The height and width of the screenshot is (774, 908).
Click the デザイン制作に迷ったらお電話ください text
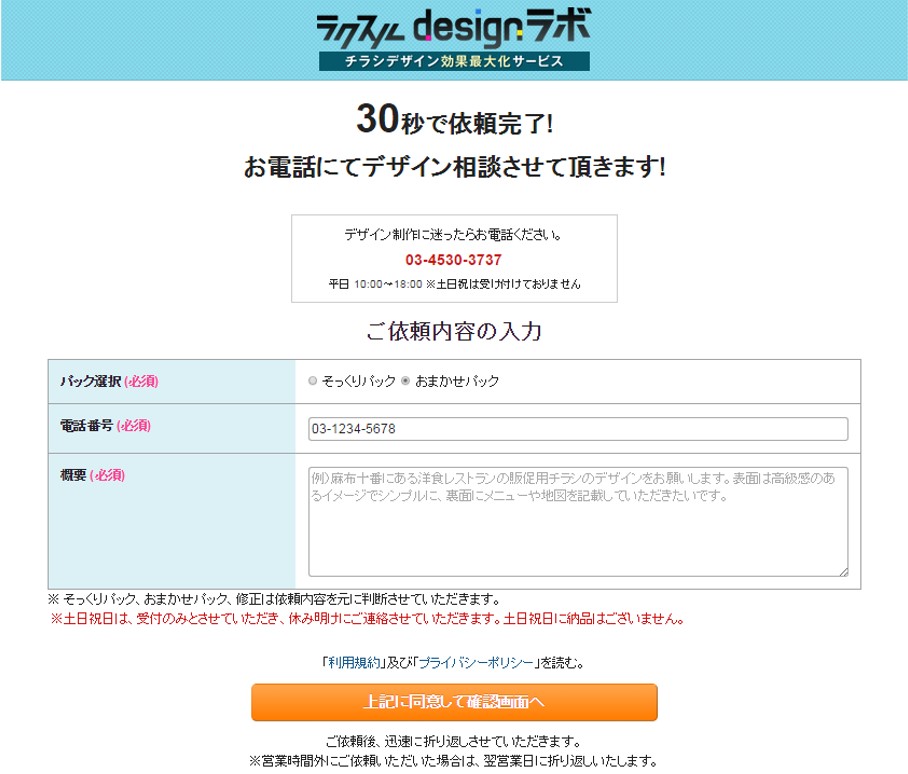[453, 236]
